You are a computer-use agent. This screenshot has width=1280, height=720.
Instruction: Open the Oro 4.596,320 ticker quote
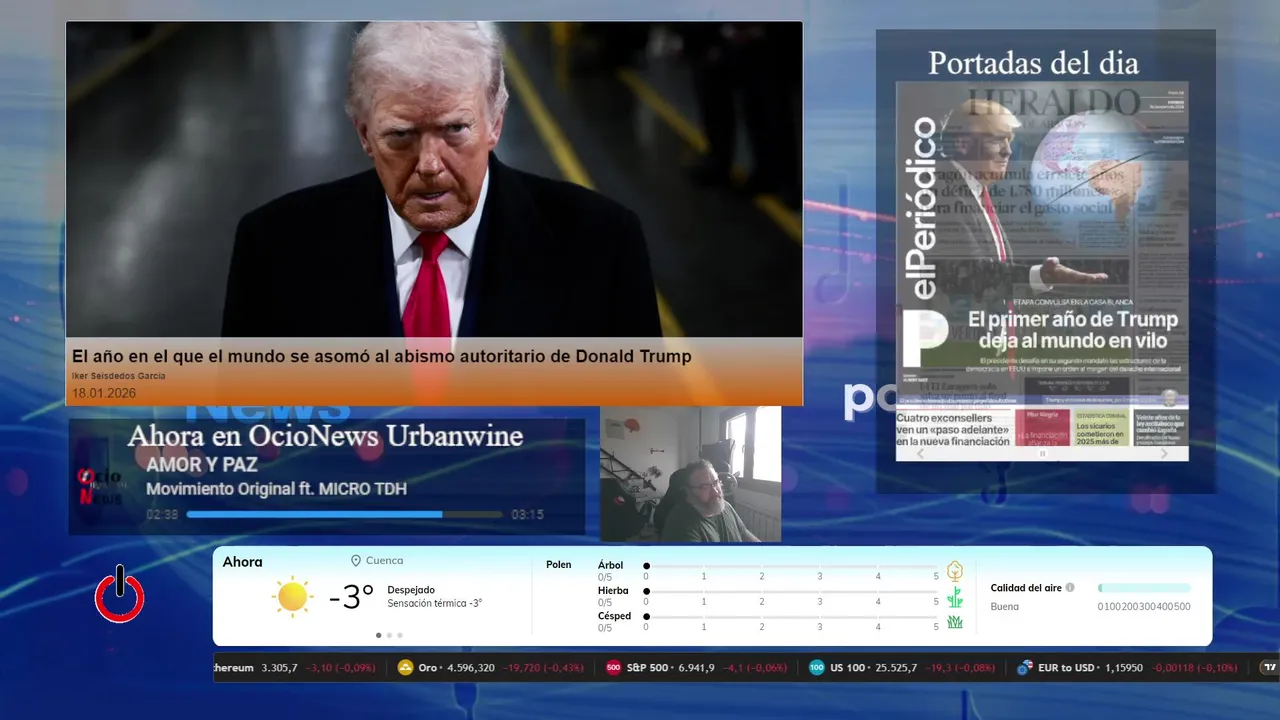491,668
